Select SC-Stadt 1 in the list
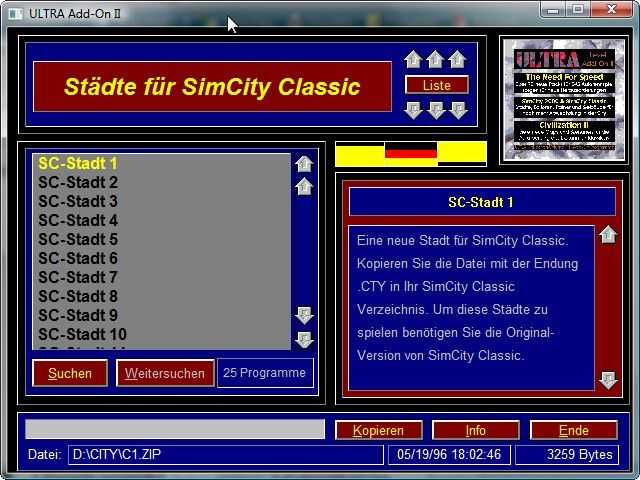This screenshot has width=640, height=480. [161, 163]
